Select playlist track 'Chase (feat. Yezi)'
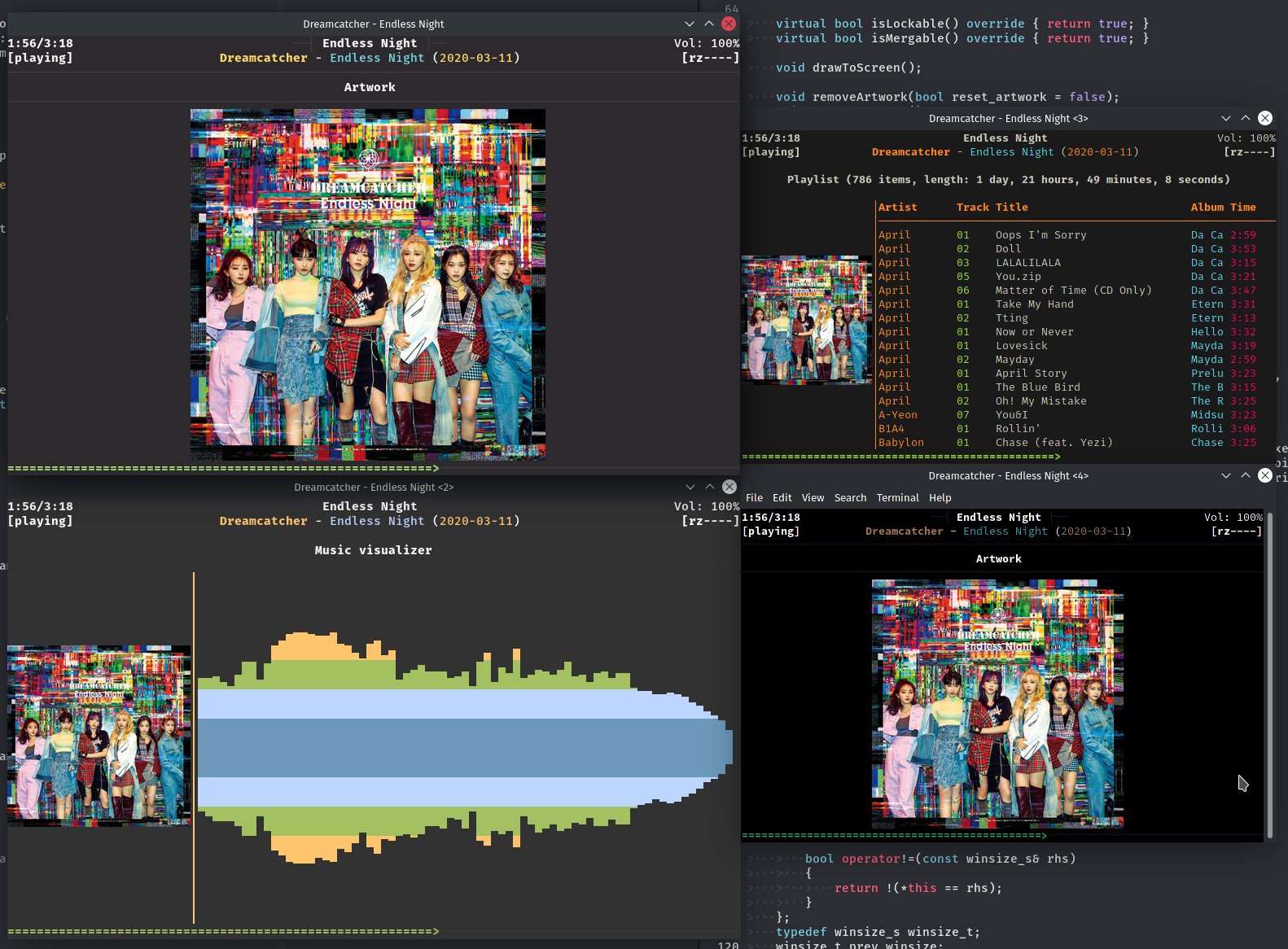Viewport: 1288px width, 949px height. pyautogui.click(x=1067, y=443)
